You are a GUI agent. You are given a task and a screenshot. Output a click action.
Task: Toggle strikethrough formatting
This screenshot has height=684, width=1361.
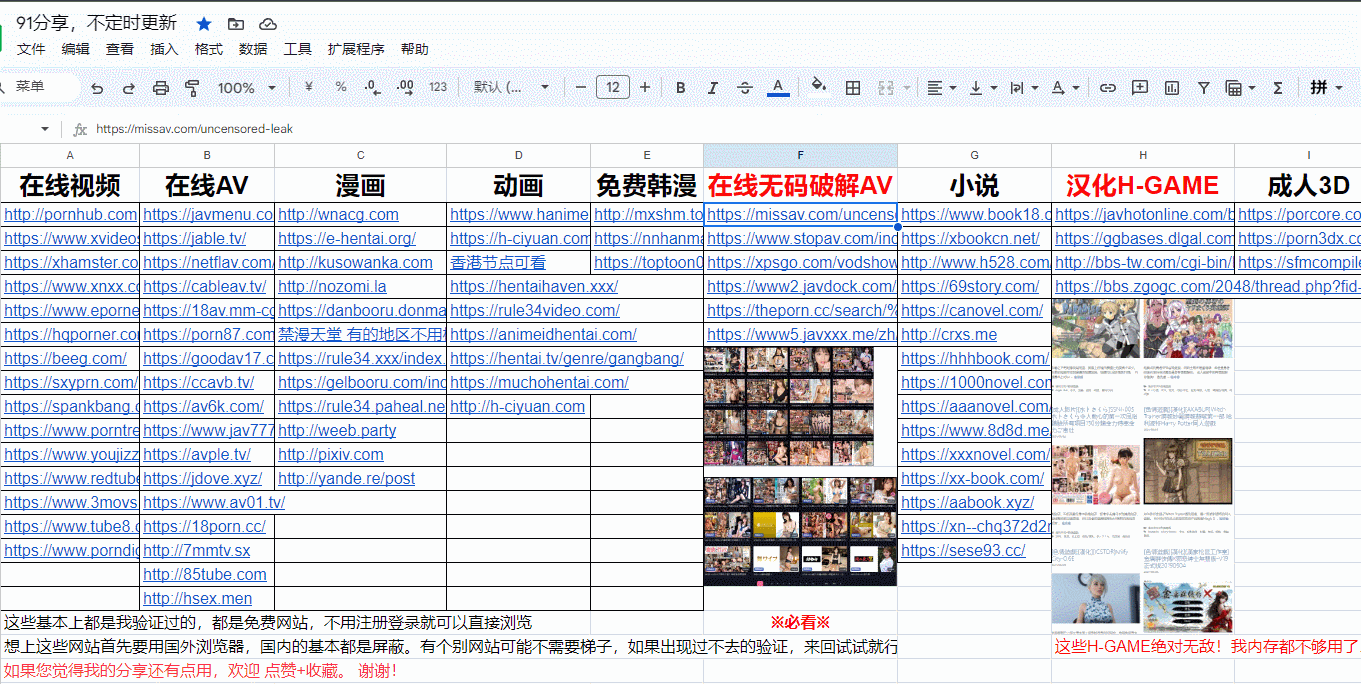(x=745, y=88)
